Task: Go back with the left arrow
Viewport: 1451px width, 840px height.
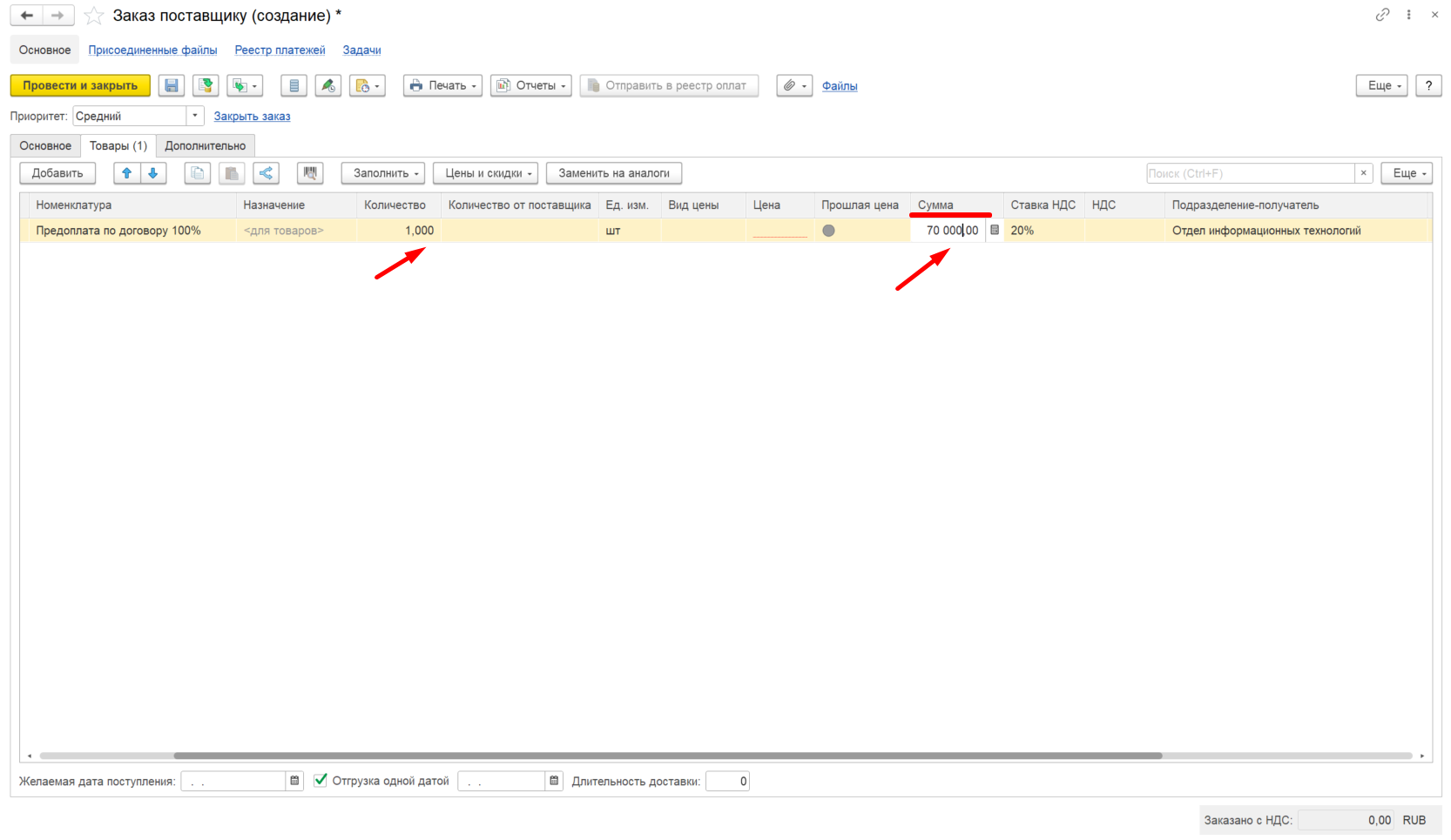Action: tap(27, 16)
